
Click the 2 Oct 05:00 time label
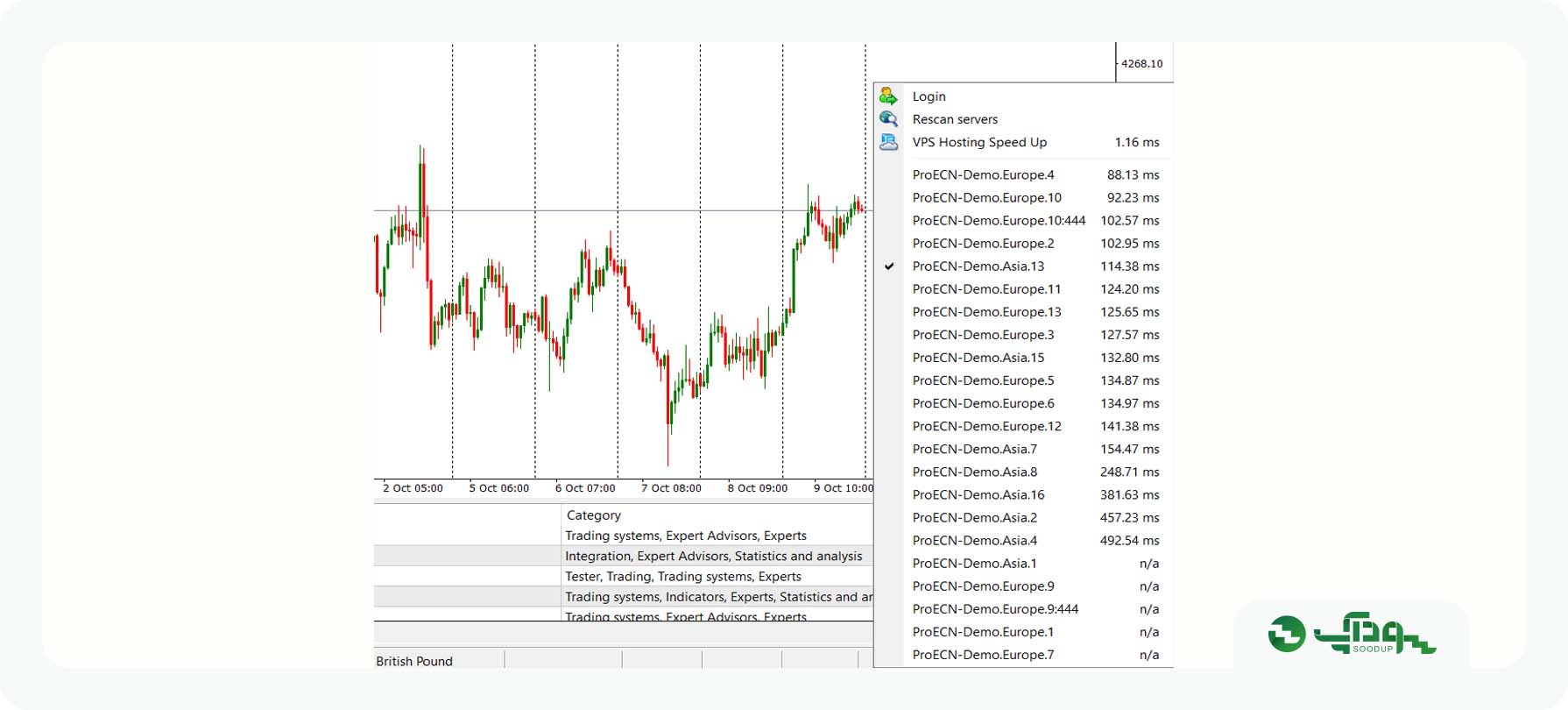(413, 488)
